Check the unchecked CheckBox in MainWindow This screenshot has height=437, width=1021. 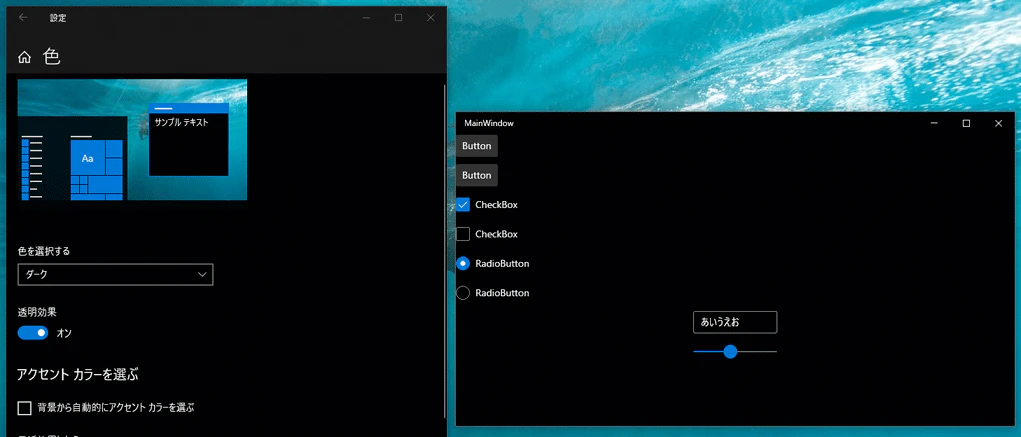pyautogui.click(x=463, y=234)
